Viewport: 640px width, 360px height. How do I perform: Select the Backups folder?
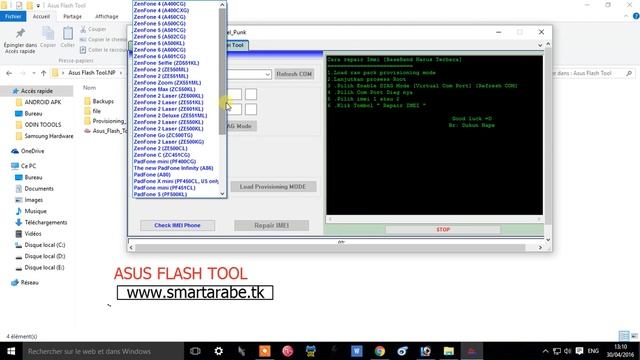(x=103, y=101)
